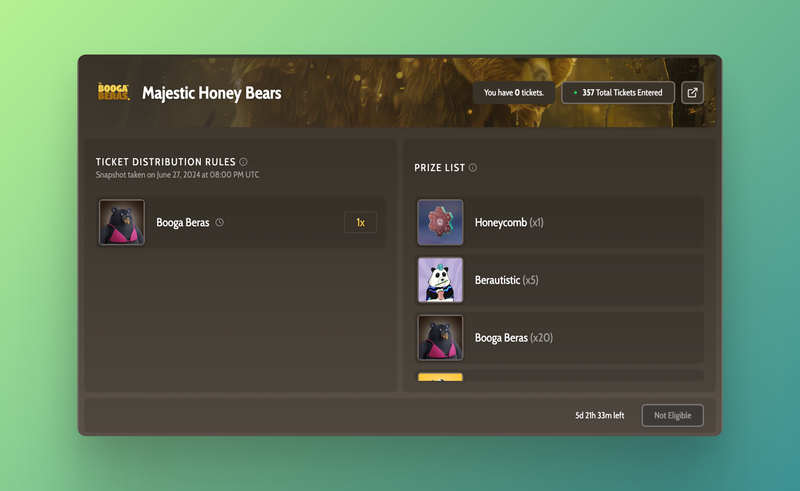Click info icon beside Prize List

[473, 168]
